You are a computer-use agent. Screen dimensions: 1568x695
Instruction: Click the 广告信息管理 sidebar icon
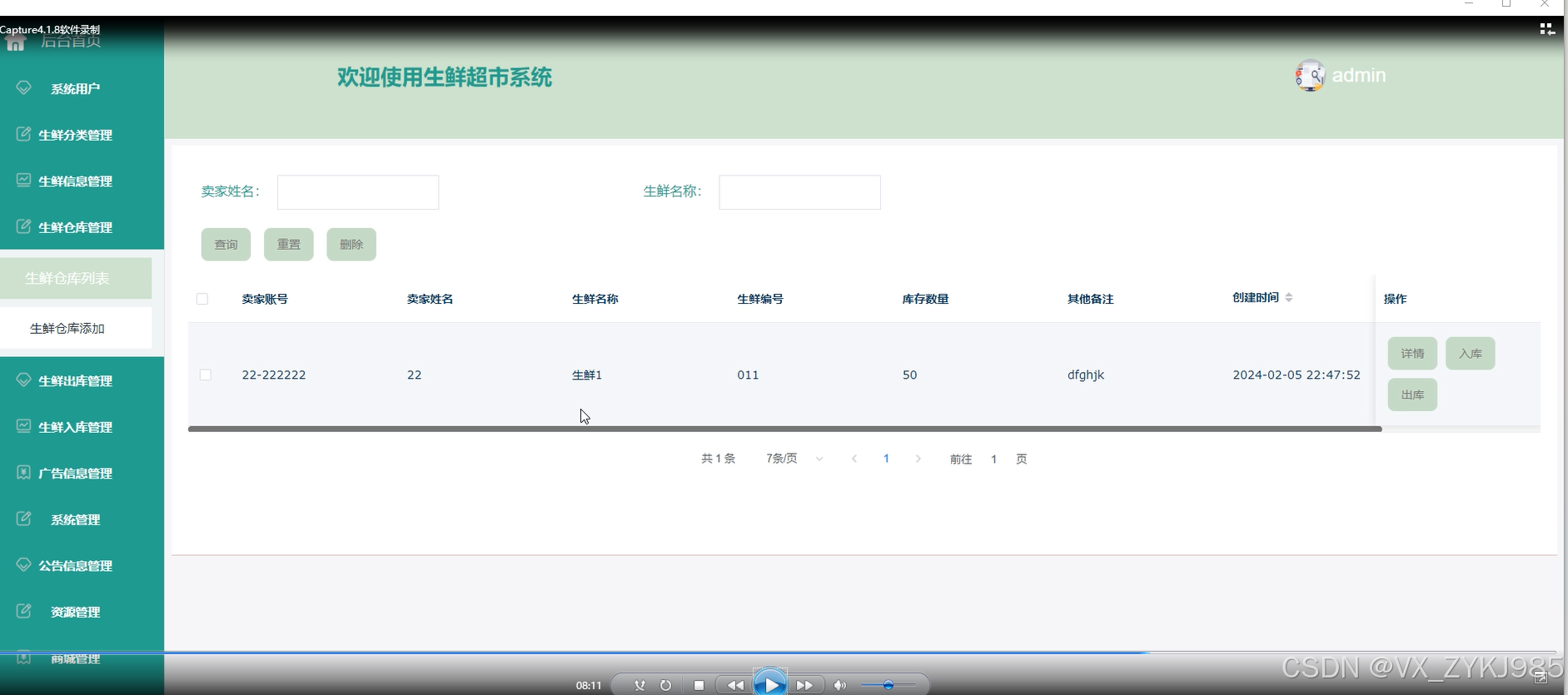23,472
